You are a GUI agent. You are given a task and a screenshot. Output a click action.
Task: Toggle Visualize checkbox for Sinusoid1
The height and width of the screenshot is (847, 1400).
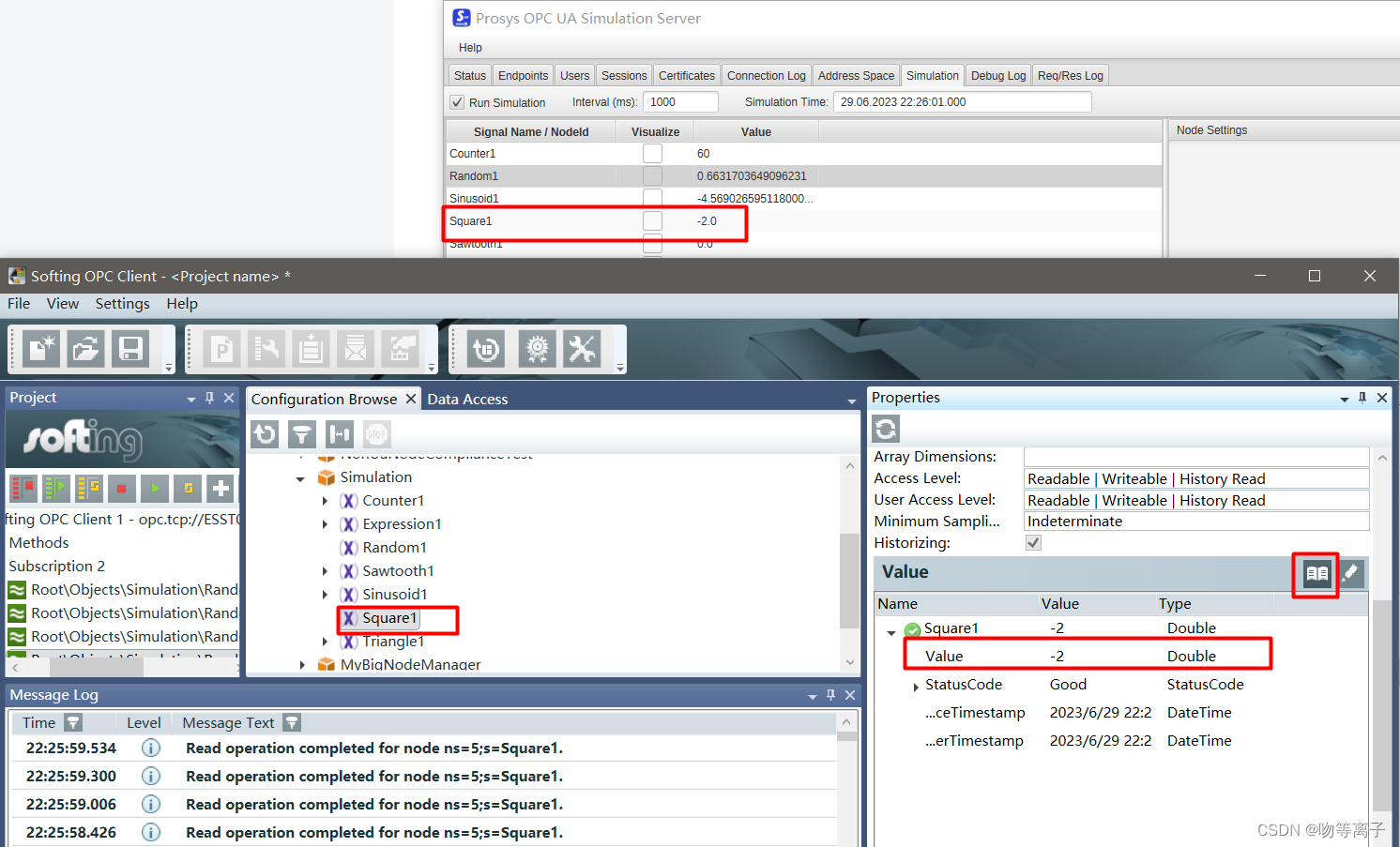tap(652, 198)
